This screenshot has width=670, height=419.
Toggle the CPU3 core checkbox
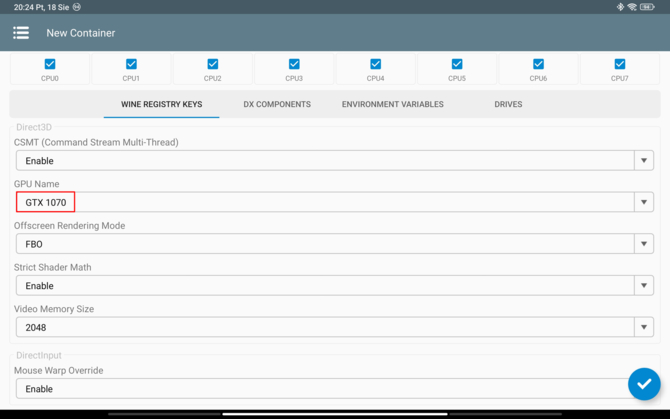coord(294,64)
